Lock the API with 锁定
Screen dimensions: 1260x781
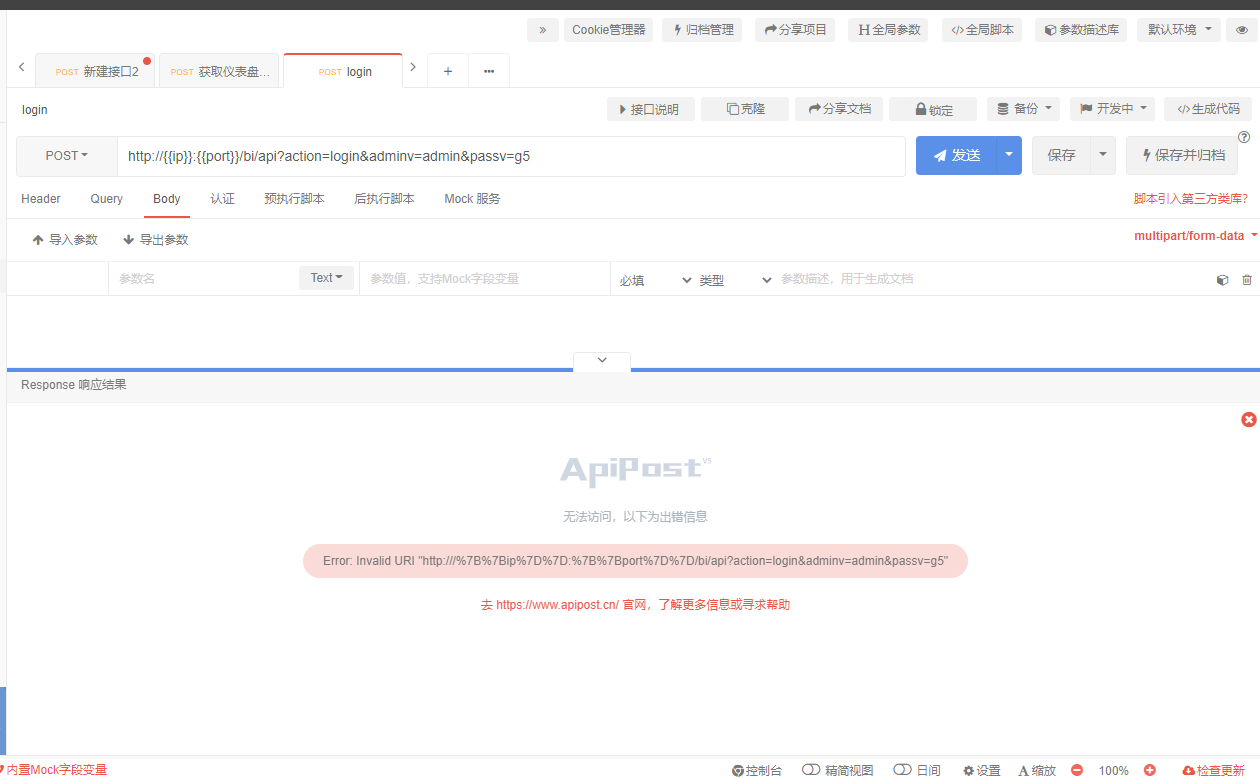[933, 109]
